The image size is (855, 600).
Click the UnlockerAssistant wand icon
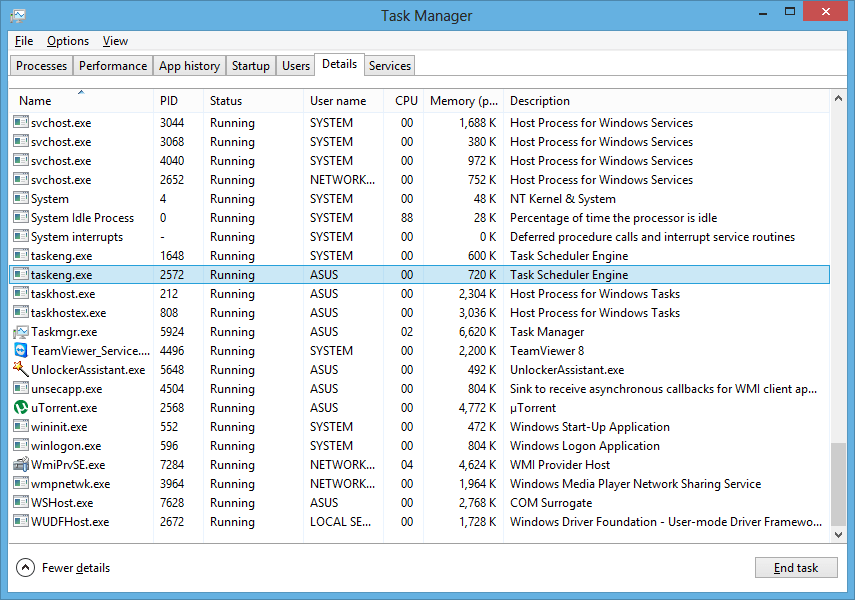click(20, 369)
